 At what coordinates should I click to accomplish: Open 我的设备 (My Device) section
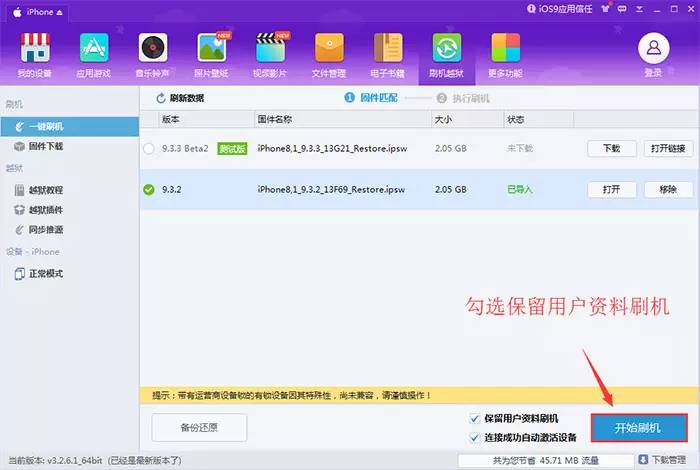tap(34, 55)
